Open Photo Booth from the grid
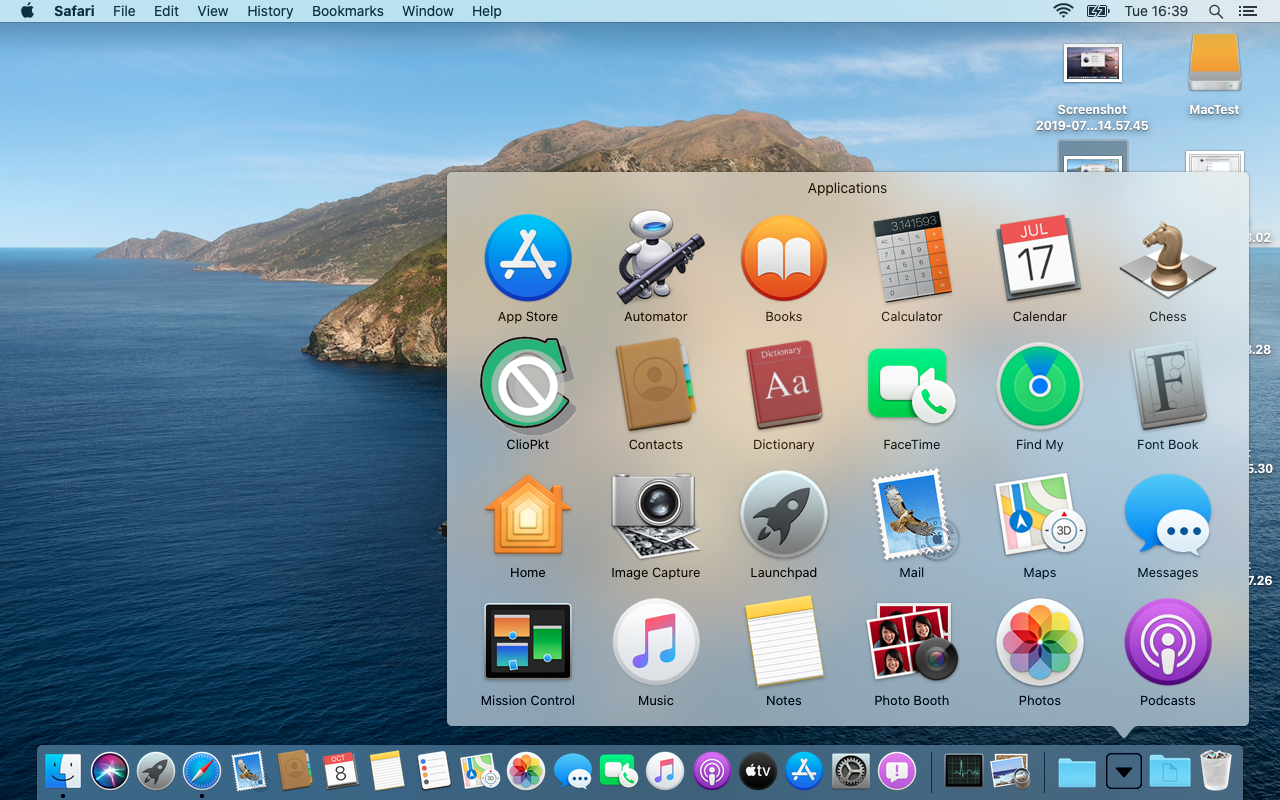Viewport: 1280px width, 800px height. (912, 642)
